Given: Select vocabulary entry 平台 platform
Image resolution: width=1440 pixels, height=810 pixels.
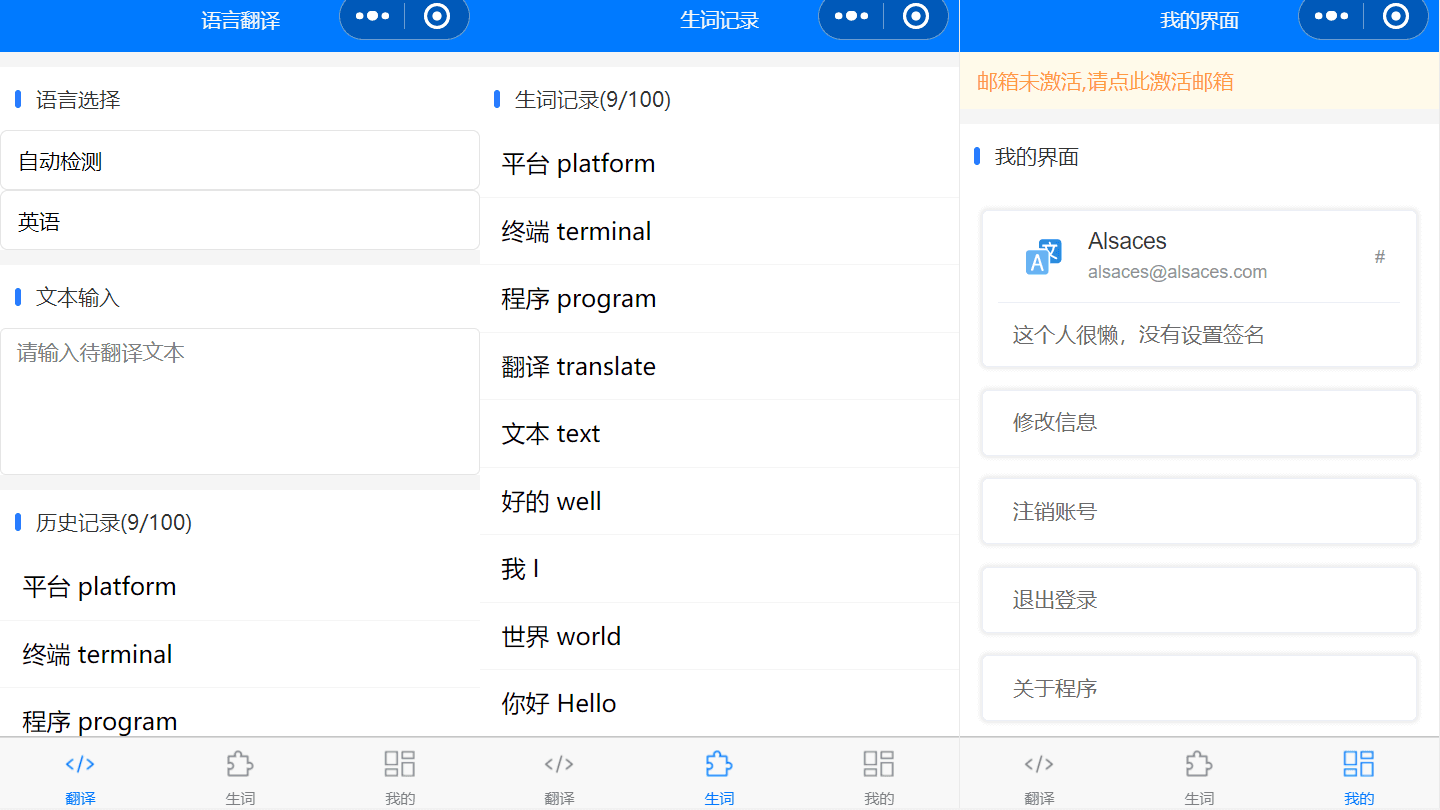Looking at the screenshot, I should pos(719,163).
